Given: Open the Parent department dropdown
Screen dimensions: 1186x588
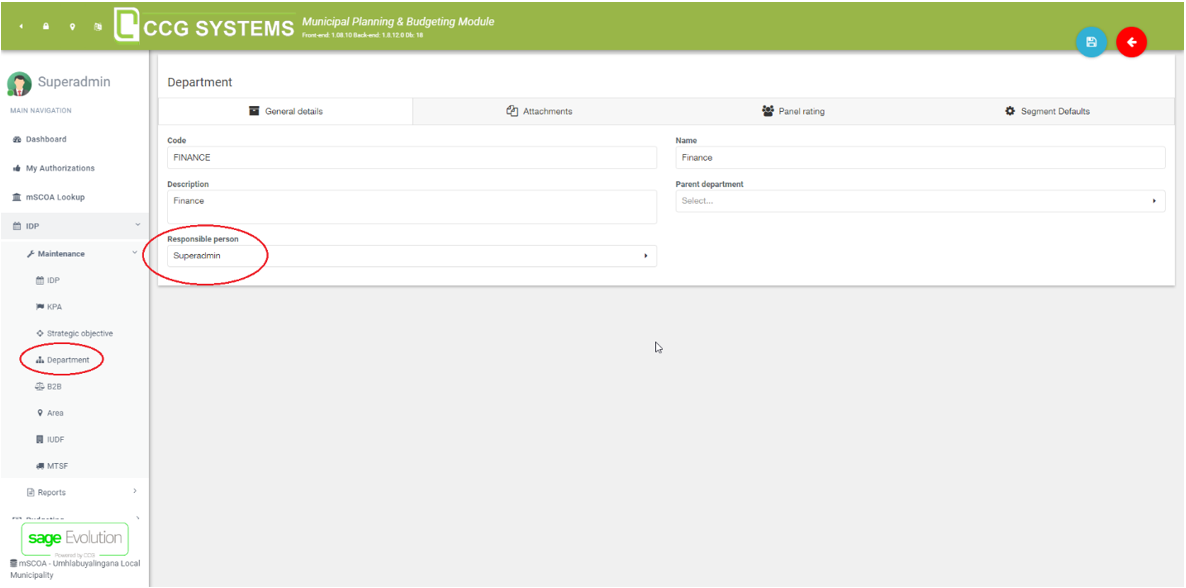Looking at the screenshot, I should click(920, 201).
